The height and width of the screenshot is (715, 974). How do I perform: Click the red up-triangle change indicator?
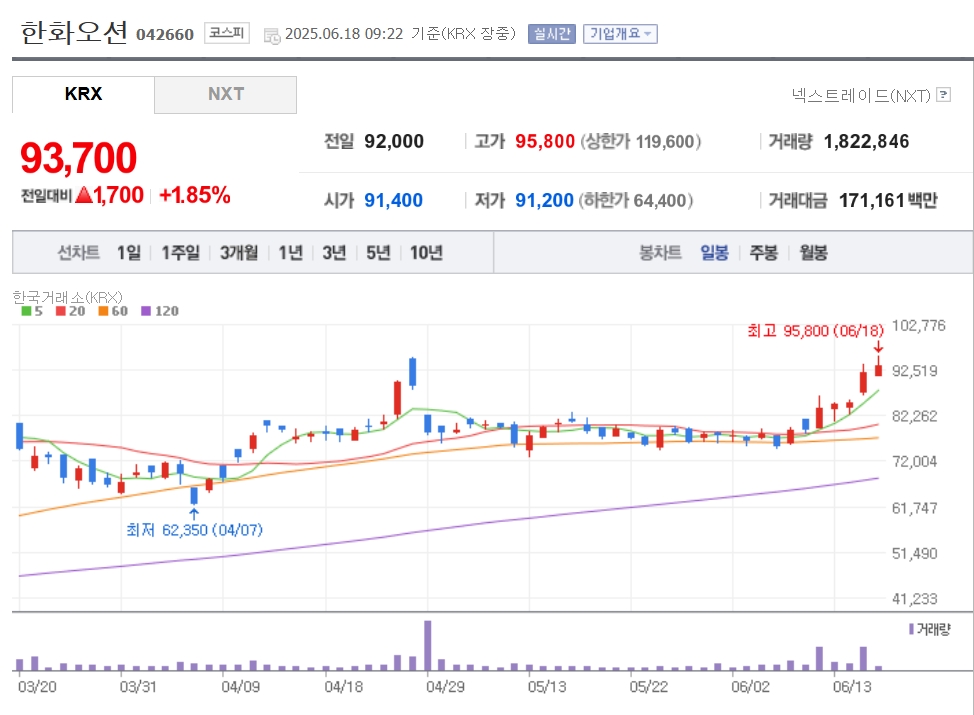[84, 196]
